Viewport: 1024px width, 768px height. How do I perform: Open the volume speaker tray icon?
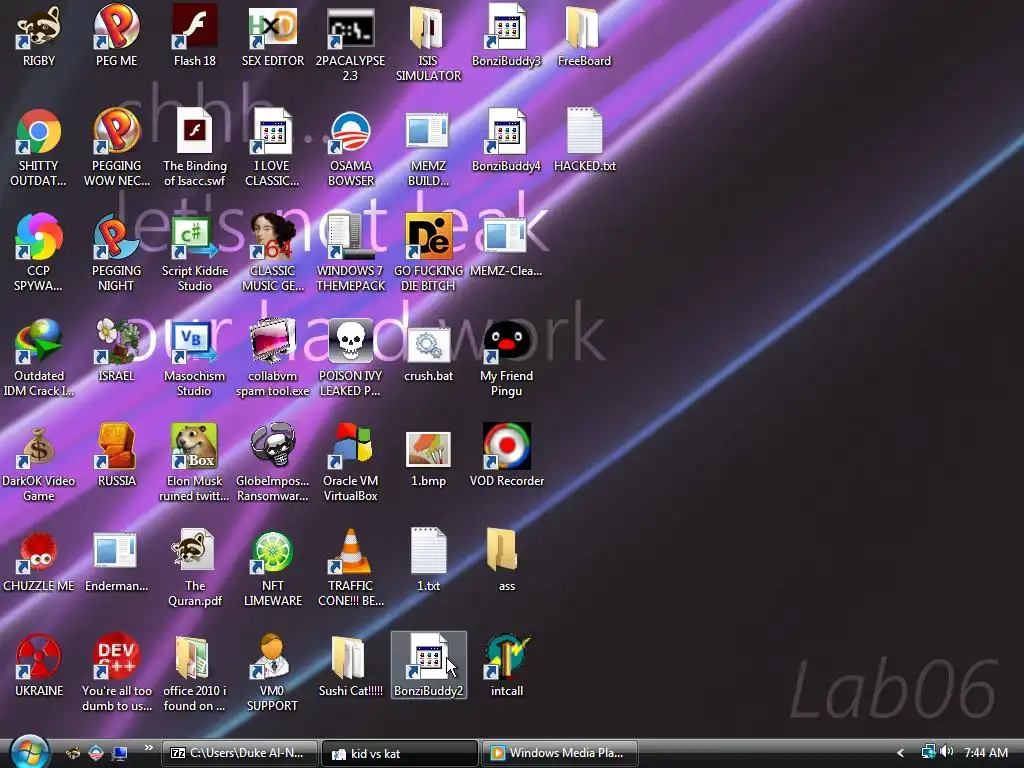(946, 752)
